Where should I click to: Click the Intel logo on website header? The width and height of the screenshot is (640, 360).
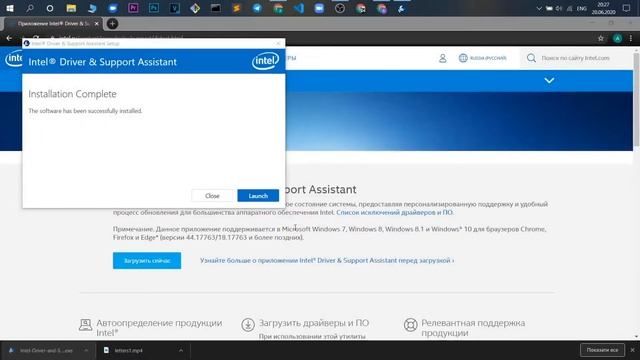(x=13, y=58)
